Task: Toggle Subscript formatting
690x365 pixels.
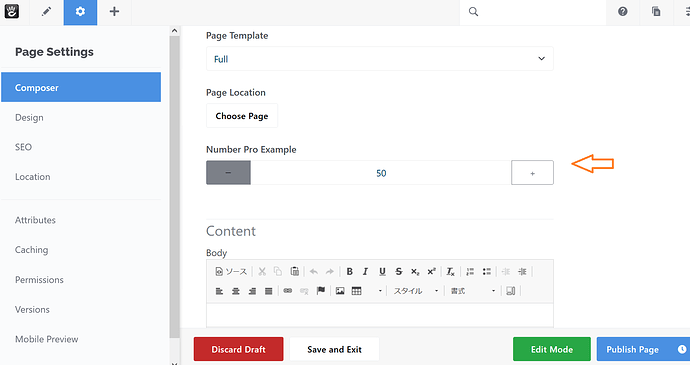Action: tap(415, 272)
